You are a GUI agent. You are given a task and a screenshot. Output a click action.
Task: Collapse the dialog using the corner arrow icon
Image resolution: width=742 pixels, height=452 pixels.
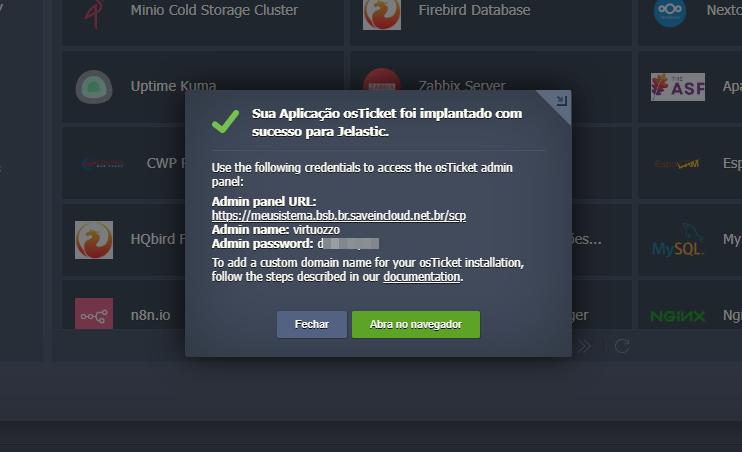coord(561,101)
